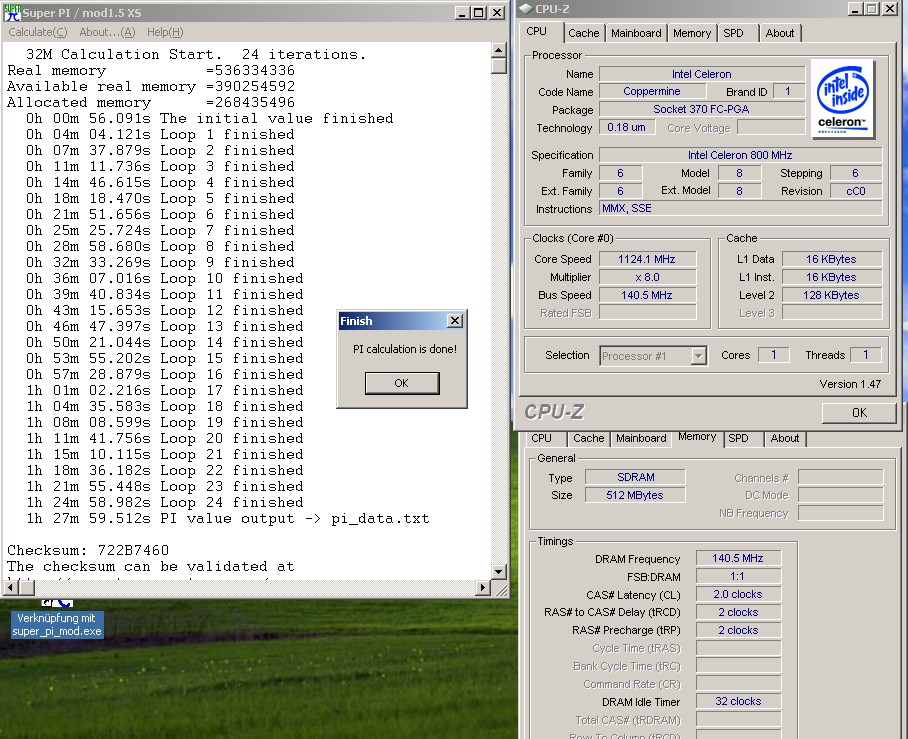Click scroll right arrow in Super PI window
The image size is (908, 739).
pos(483,588)
